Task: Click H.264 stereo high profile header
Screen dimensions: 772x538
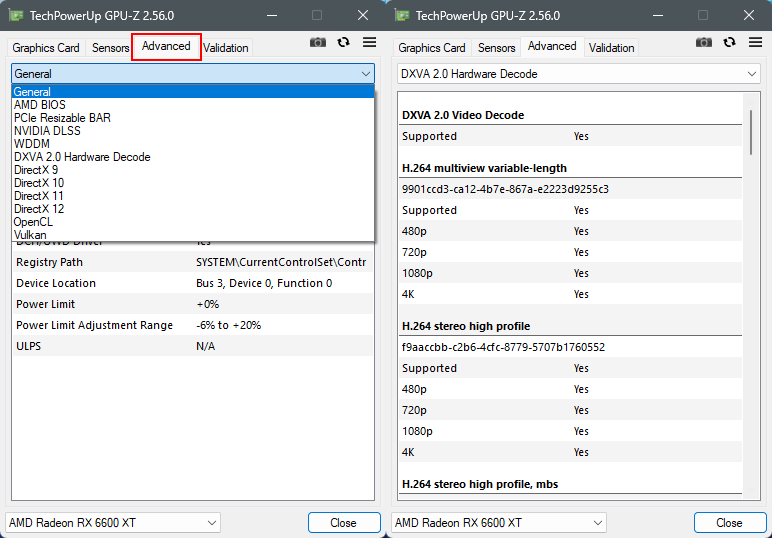Action: point(466,326)
